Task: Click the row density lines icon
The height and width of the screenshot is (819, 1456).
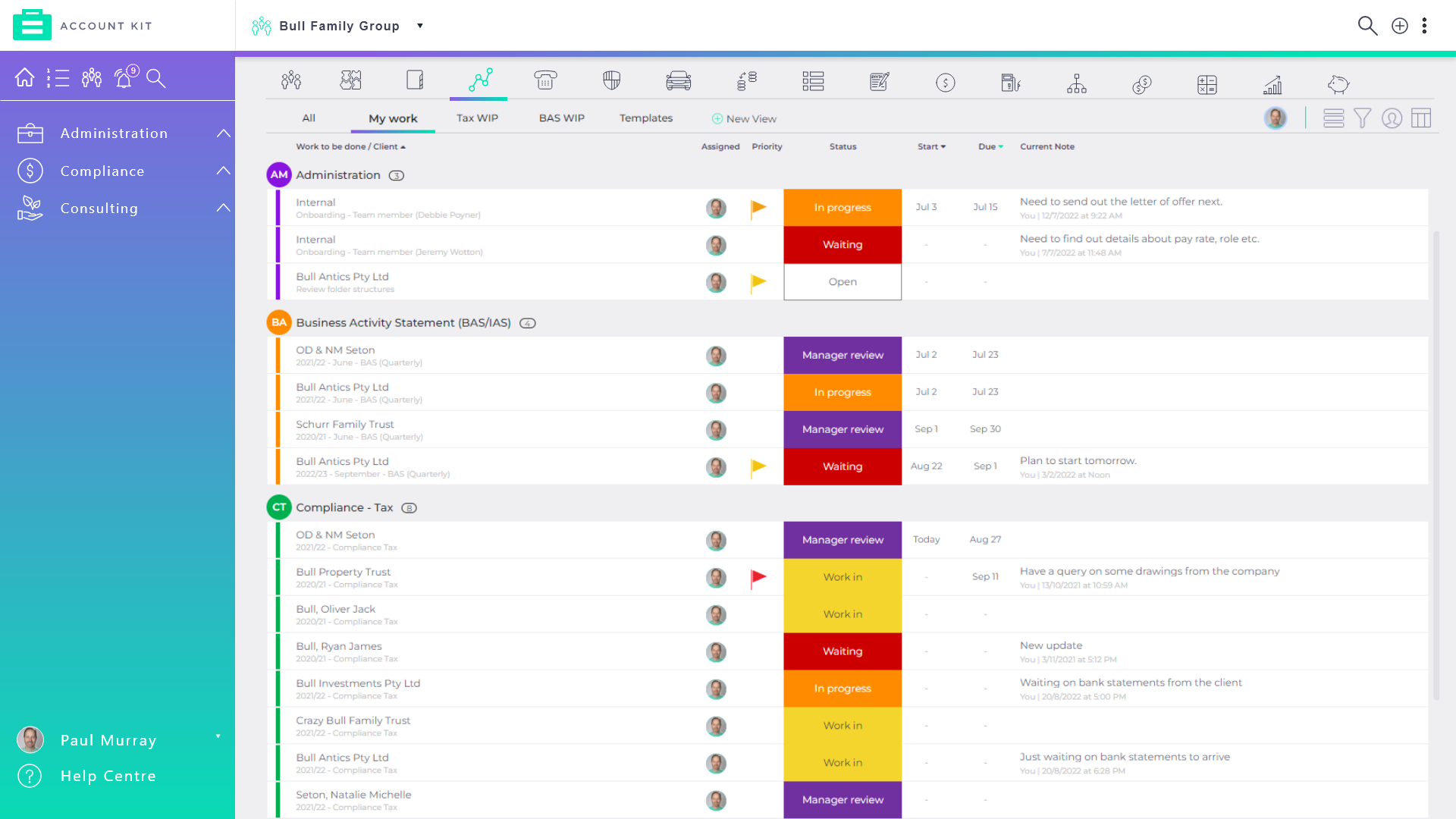Action: pyautogui.click(x=1333, y=118)
